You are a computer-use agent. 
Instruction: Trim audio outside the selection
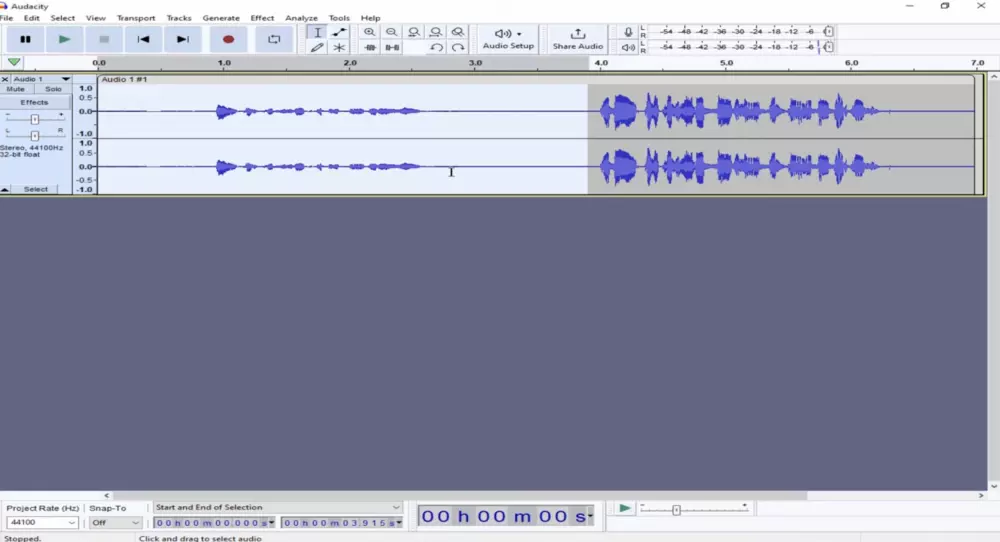(369, 47)
